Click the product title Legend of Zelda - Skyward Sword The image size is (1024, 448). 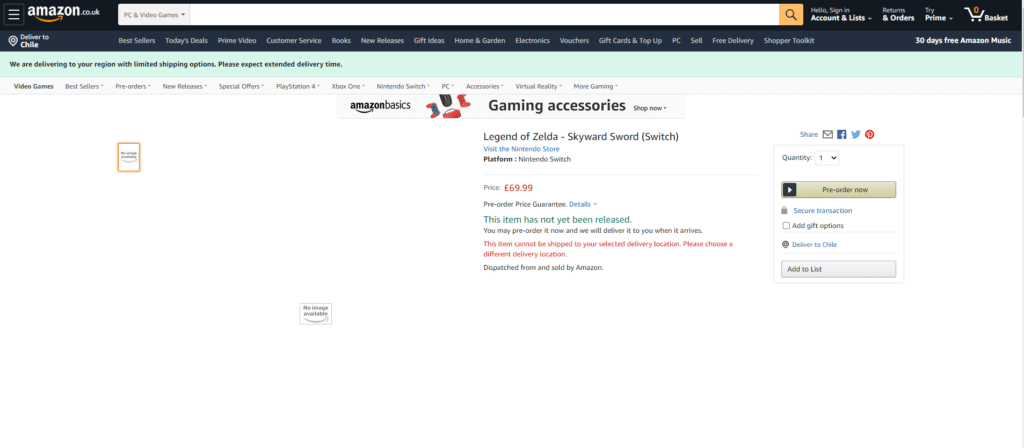tap(581, 136)
